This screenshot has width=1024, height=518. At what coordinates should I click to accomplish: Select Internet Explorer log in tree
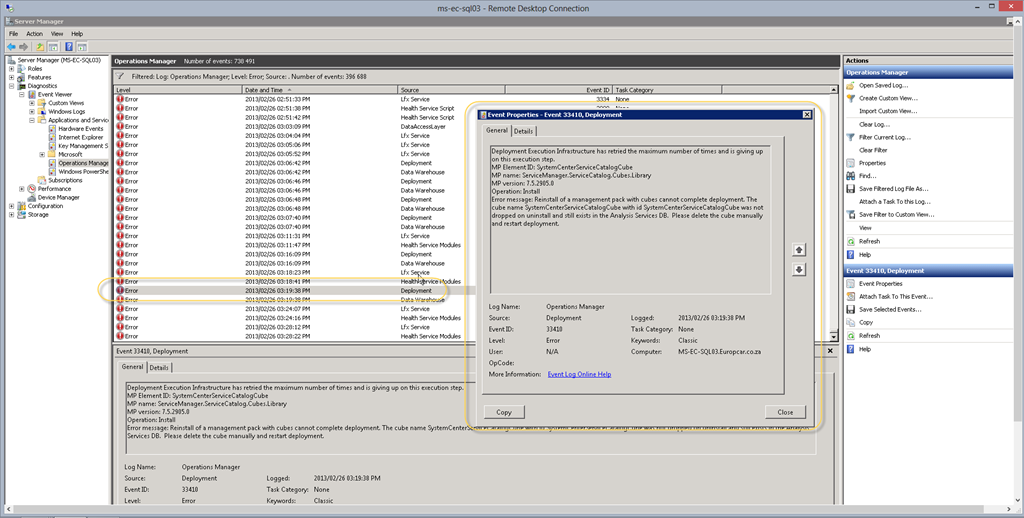coord(80,137)
